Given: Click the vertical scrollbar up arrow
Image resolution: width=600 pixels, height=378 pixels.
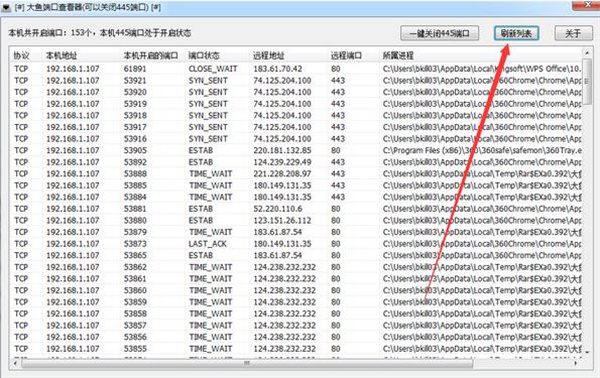Looking at the screenshot, I should (x=587, y=52).
